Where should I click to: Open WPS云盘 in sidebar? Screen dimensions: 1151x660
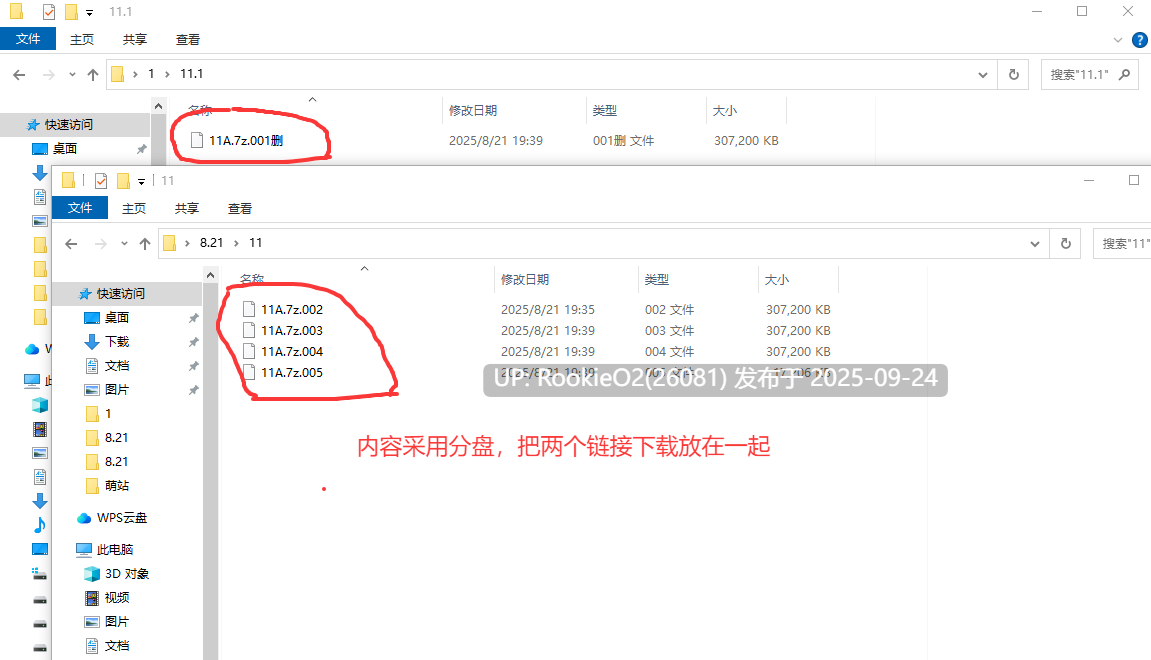(x=122, y=518)
